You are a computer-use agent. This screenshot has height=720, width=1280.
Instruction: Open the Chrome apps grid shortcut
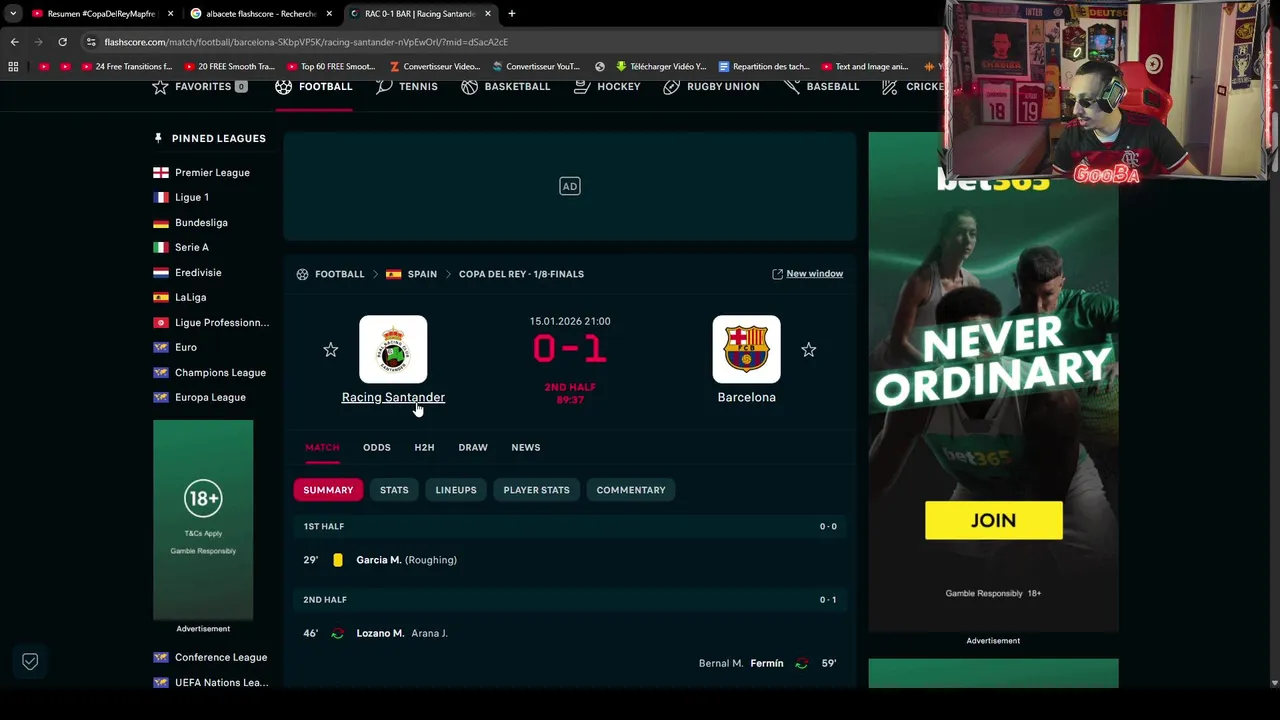click(x=13, y=67)
